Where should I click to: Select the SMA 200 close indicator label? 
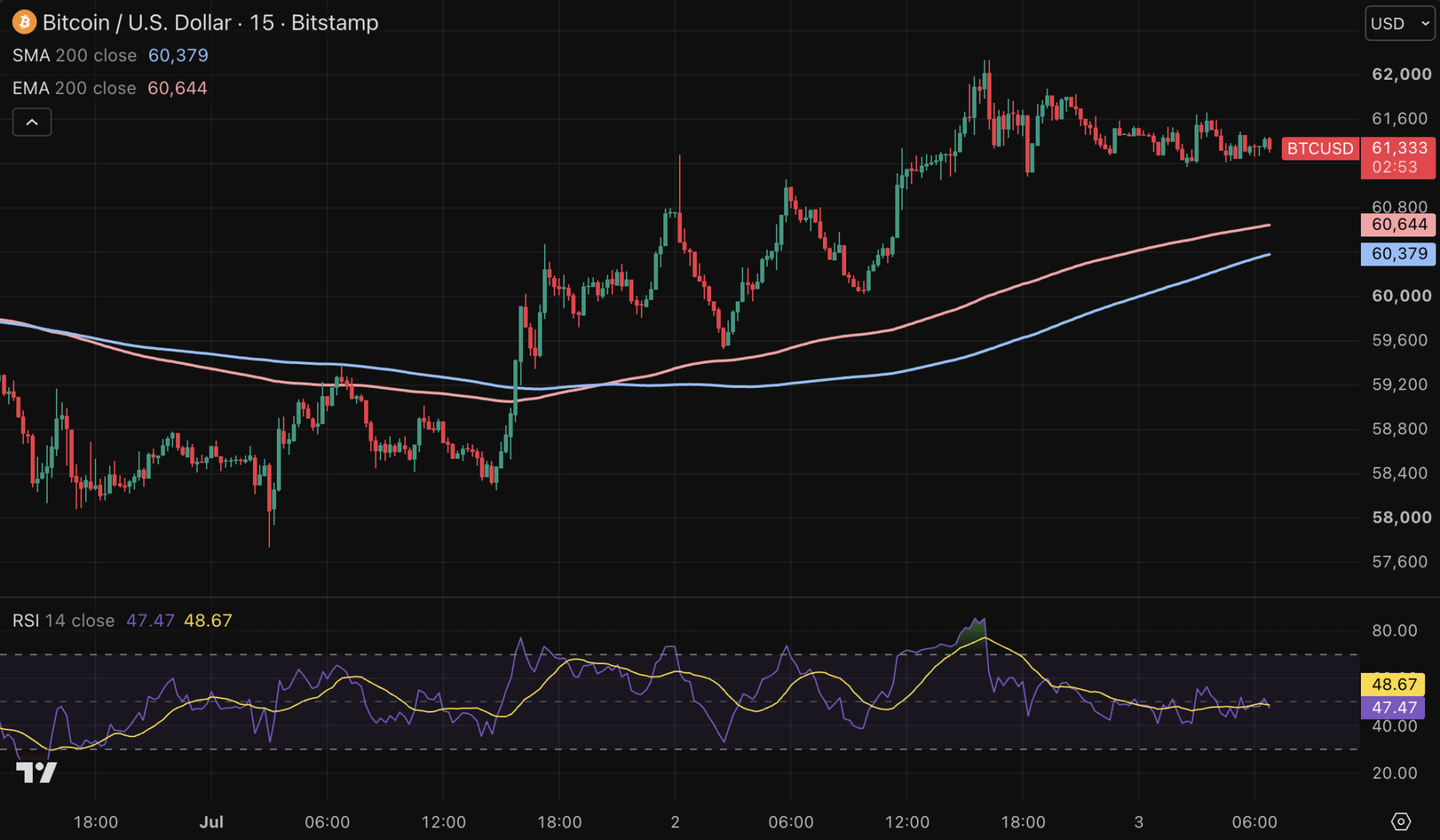point(75,55)
